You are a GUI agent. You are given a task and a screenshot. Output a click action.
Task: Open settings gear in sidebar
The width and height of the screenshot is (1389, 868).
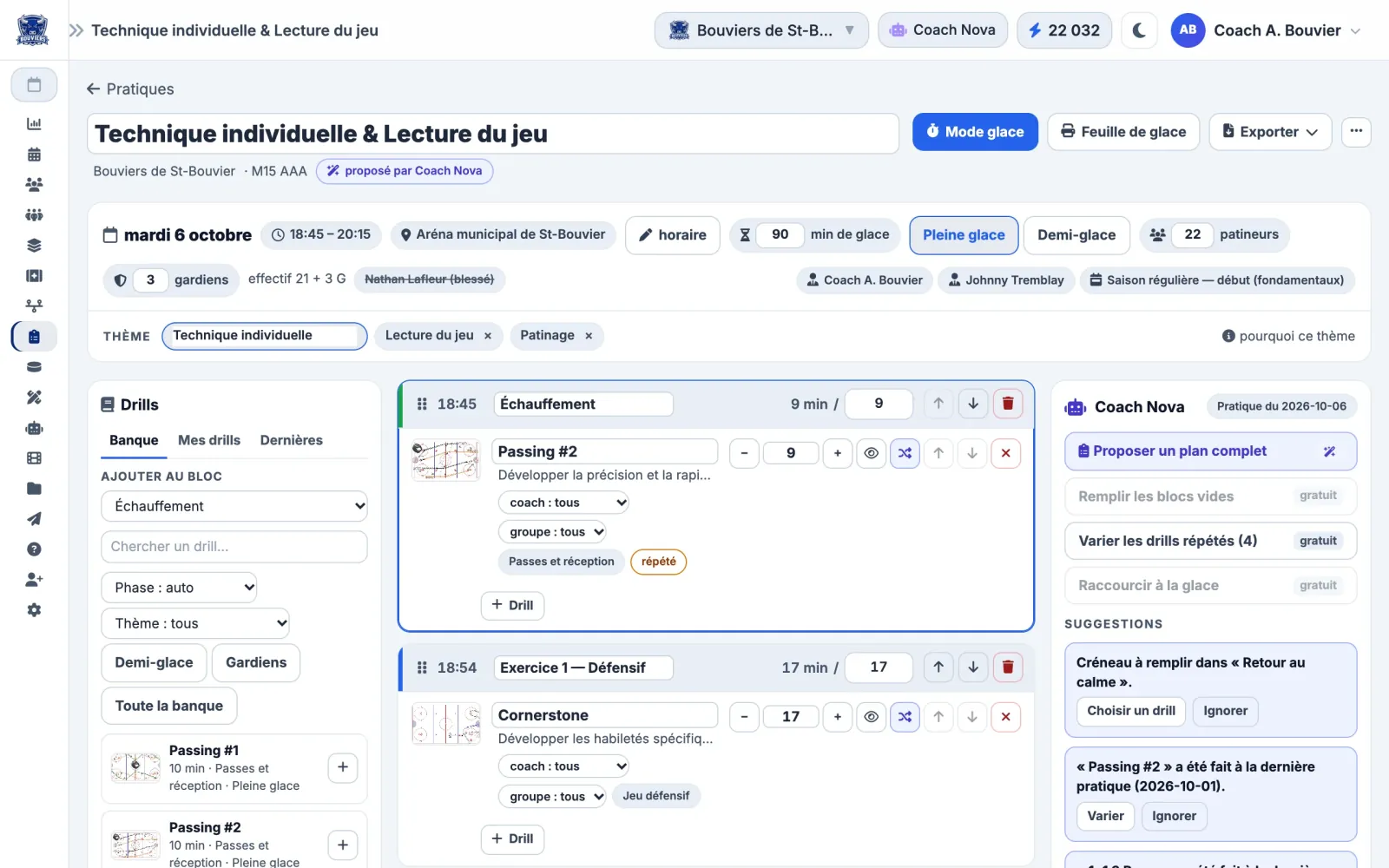(x=34, y=610)
